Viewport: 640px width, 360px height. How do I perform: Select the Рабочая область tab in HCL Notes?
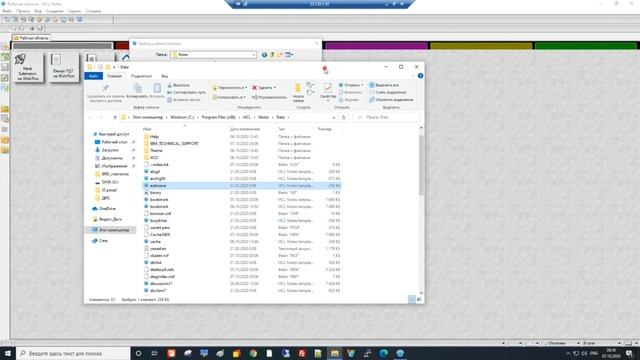click(31, 38)
